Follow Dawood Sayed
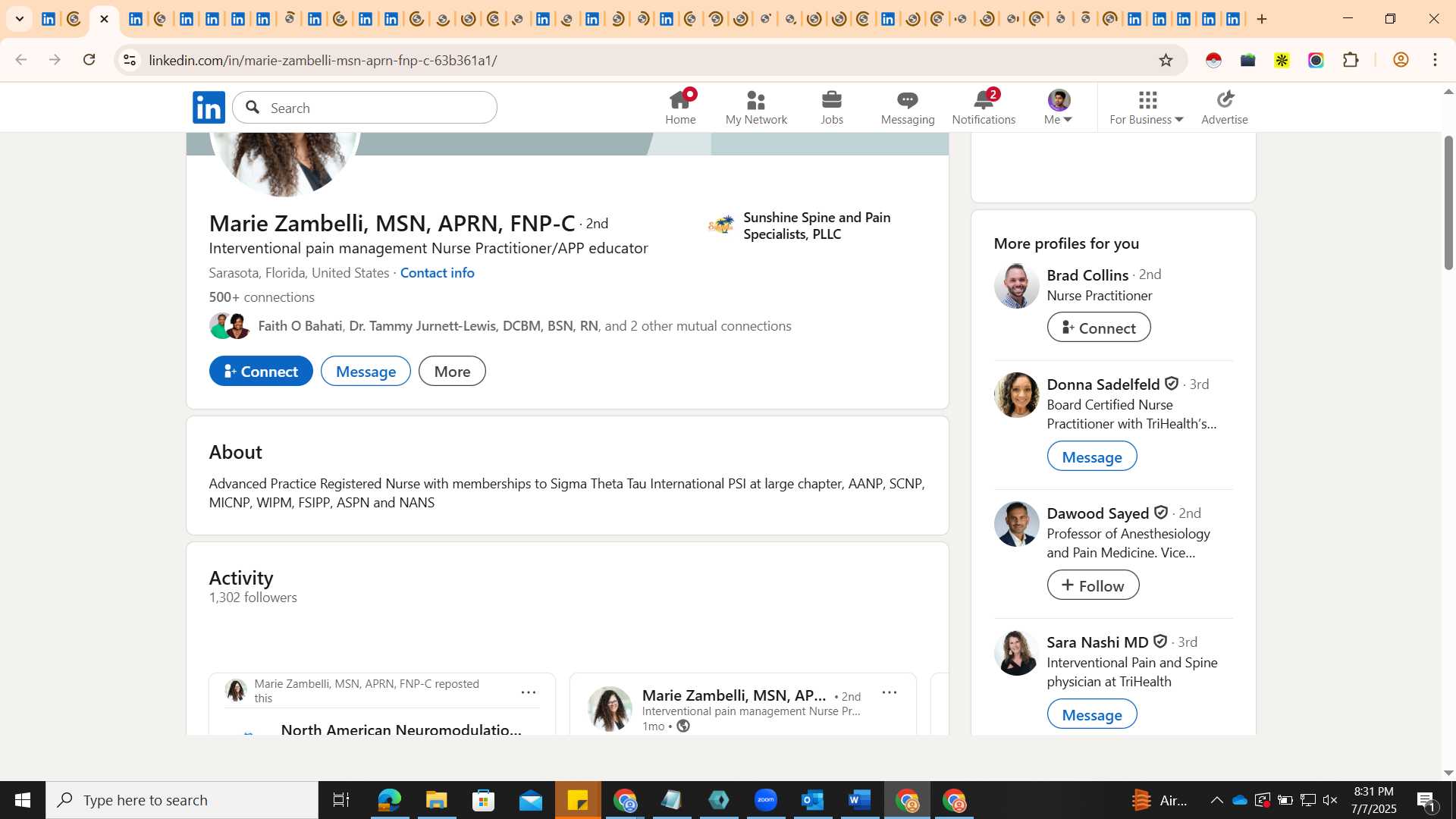Screen dimensions: 1456x819 click(x=1093, y=585)
